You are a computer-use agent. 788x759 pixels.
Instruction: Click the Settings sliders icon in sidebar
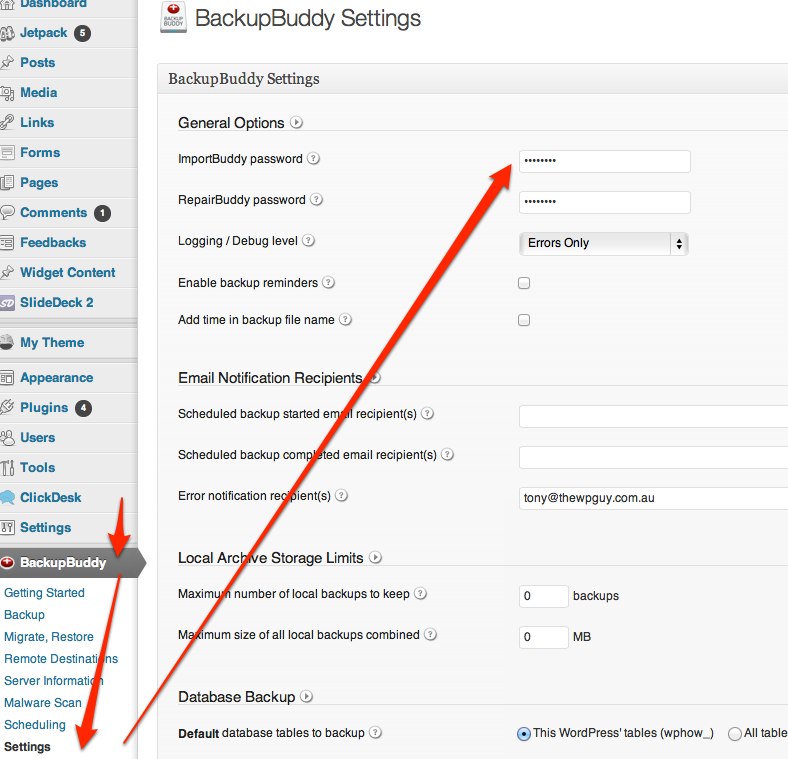7,528
